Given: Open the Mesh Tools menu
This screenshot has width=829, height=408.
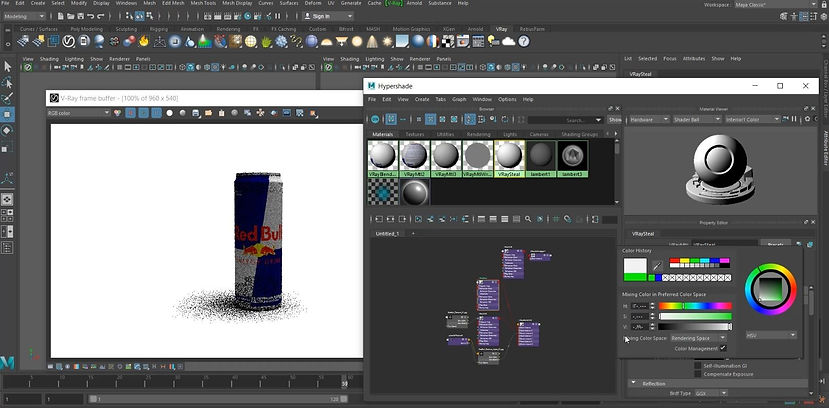Looking at the screenshot, I should [x=203, y=3].
